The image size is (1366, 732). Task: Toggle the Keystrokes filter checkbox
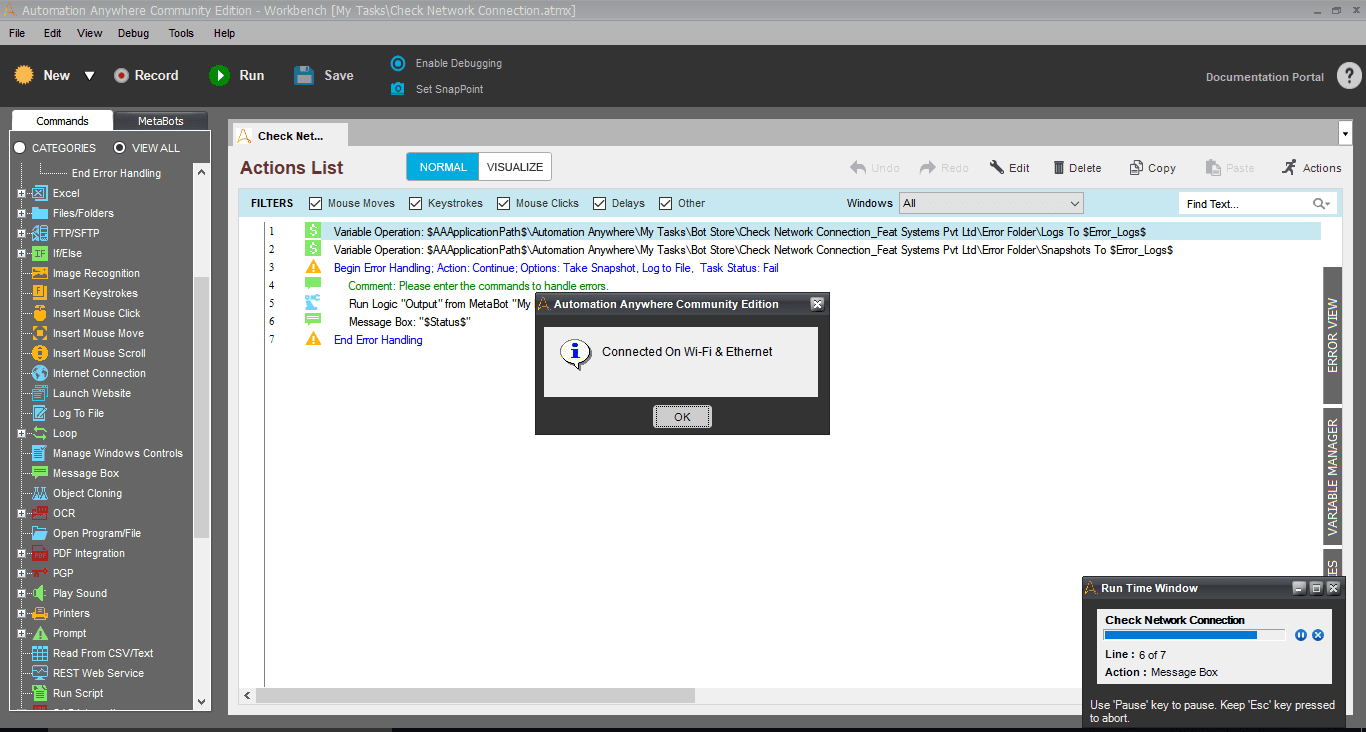point(416,203)
